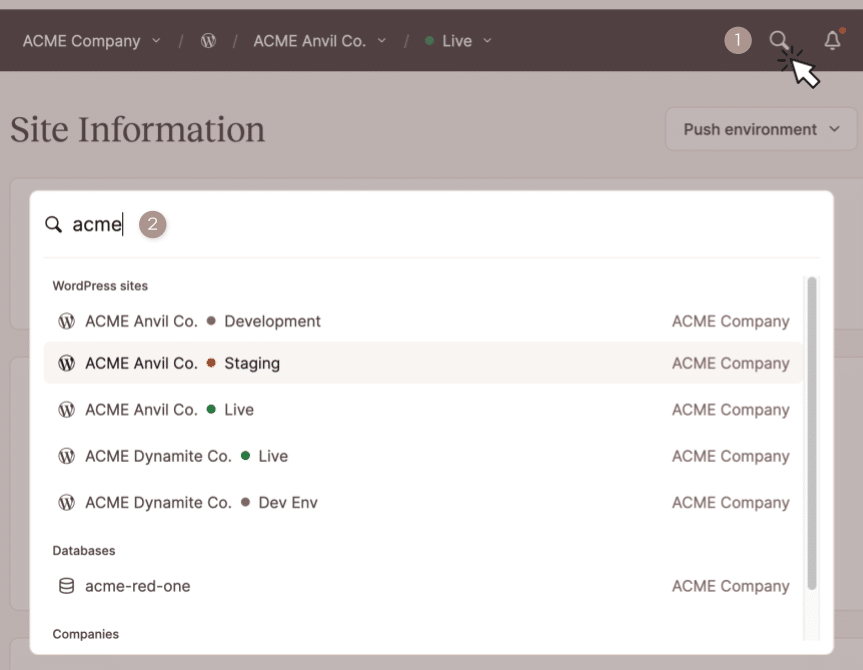Click the orange Staging status dot
Screen dimensions: 863x670
click(209, 363)
